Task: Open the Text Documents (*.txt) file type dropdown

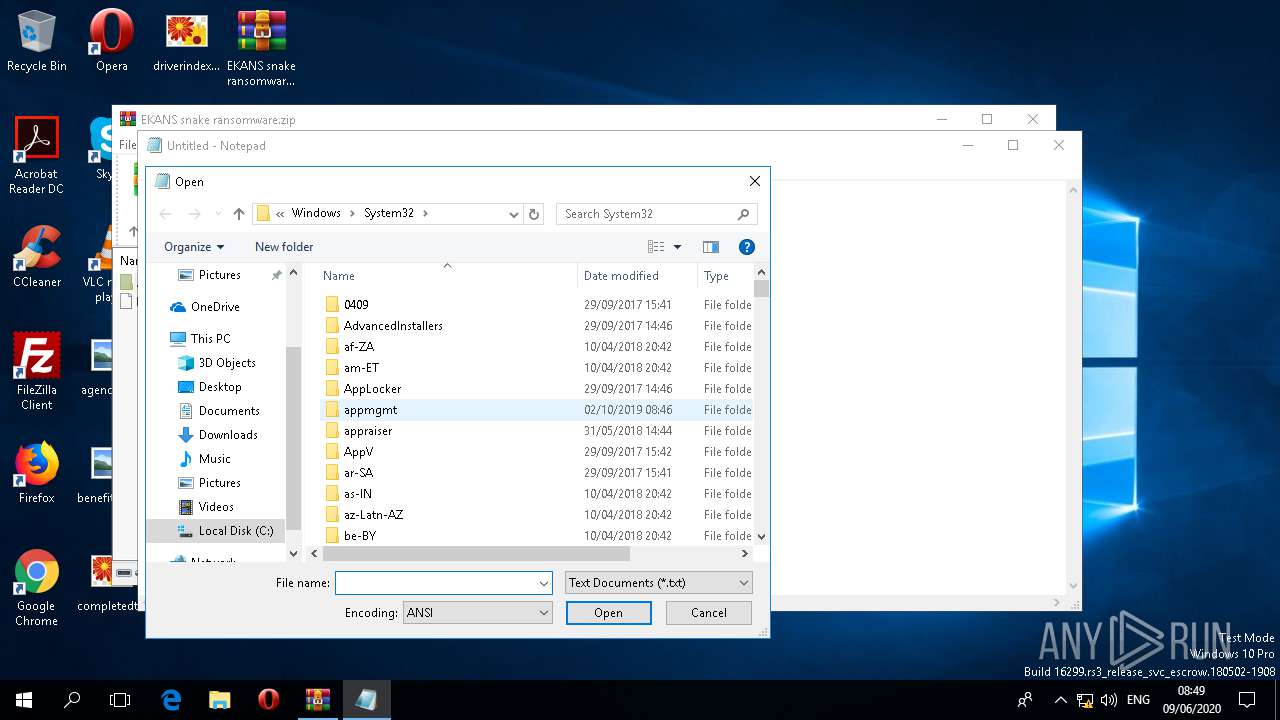Action: tap(659, 583)
